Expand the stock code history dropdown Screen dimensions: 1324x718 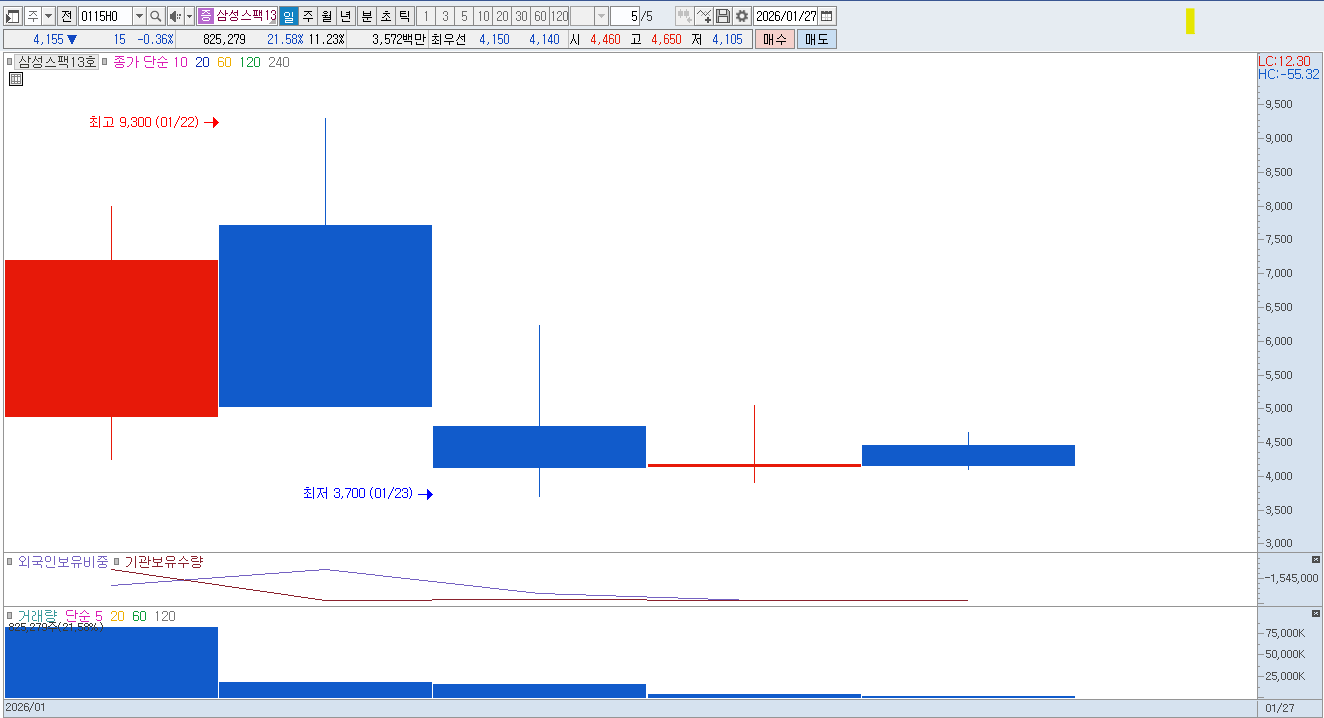tap(139, 16)
